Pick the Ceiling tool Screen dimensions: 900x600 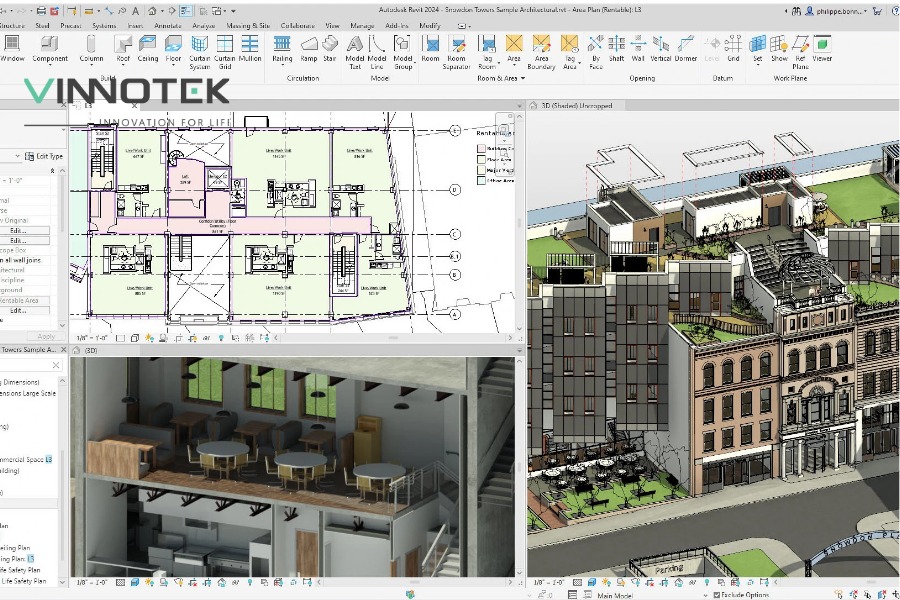148,48
